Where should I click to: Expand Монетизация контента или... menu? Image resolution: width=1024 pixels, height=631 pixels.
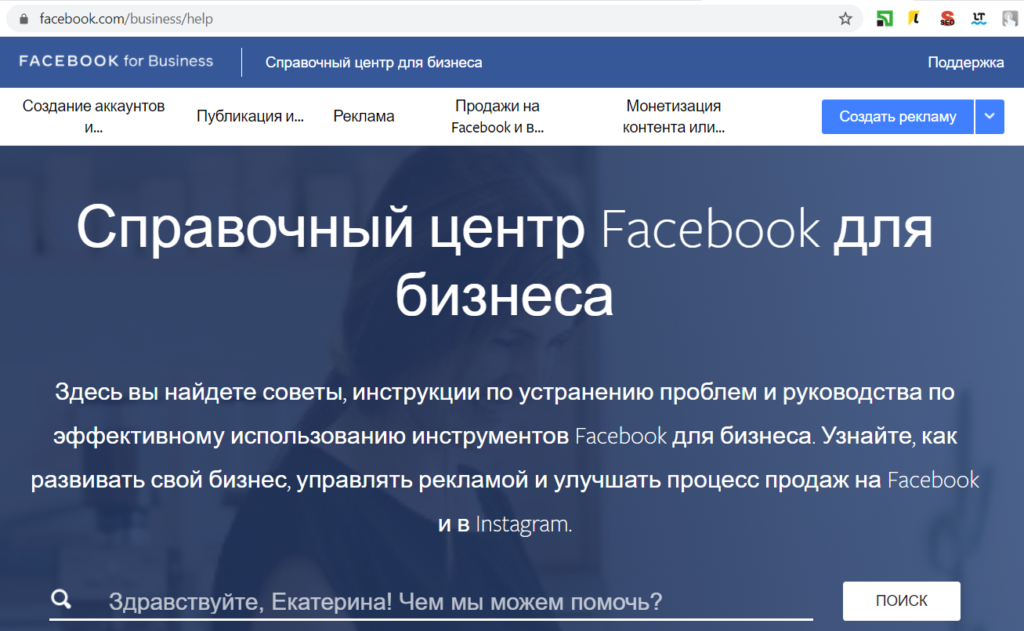click(x=673, y=116)
